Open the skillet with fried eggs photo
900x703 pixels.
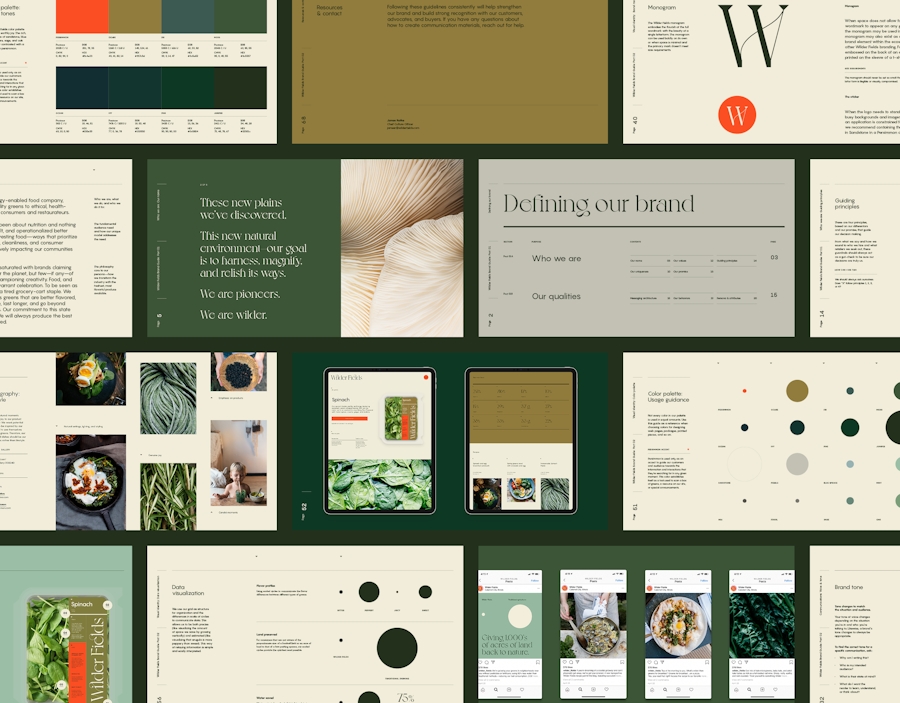pyautogui.click(x=91, y=482)
